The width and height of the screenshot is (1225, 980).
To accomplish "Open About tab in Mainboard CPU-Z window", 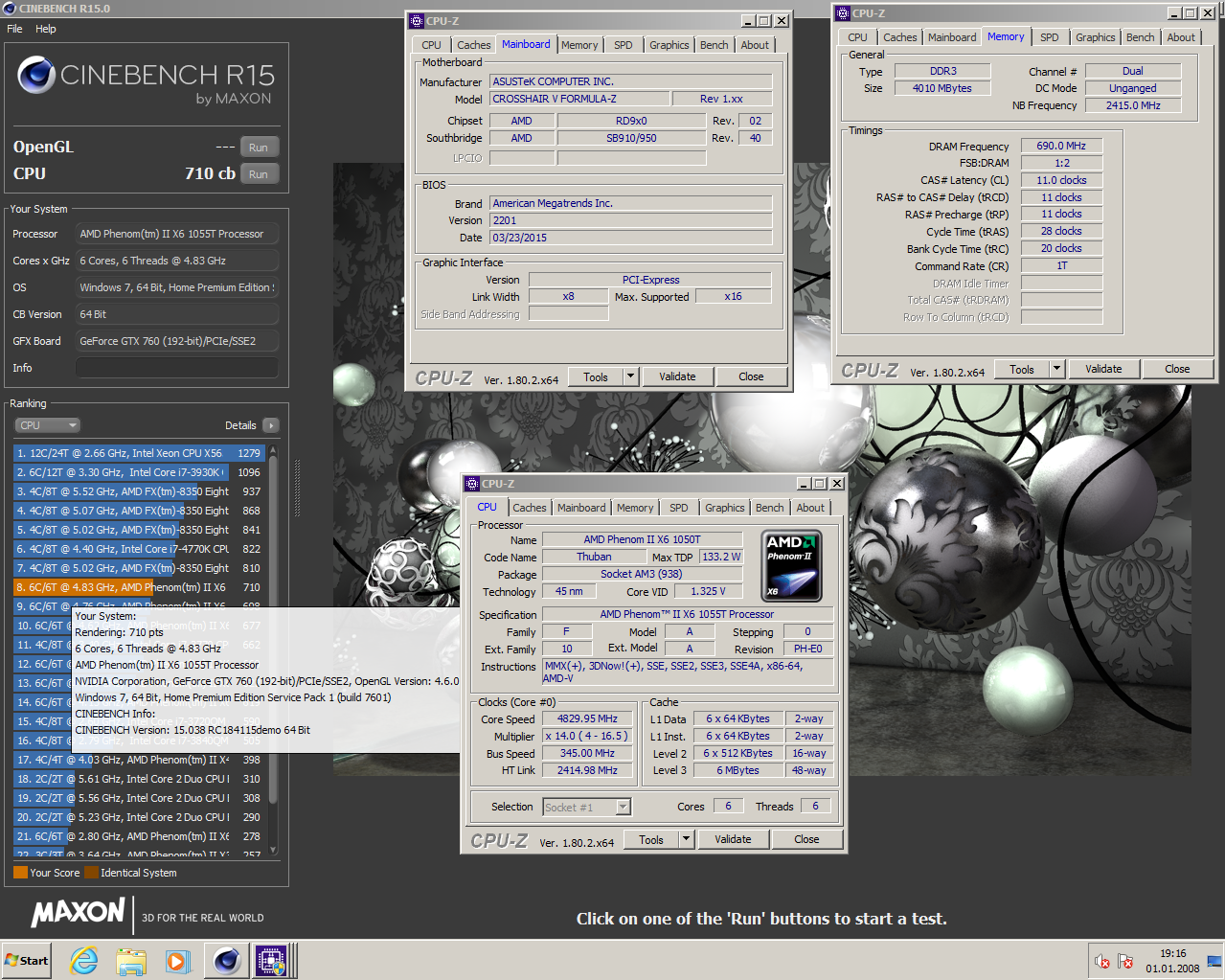I will (x=755, y=45).
